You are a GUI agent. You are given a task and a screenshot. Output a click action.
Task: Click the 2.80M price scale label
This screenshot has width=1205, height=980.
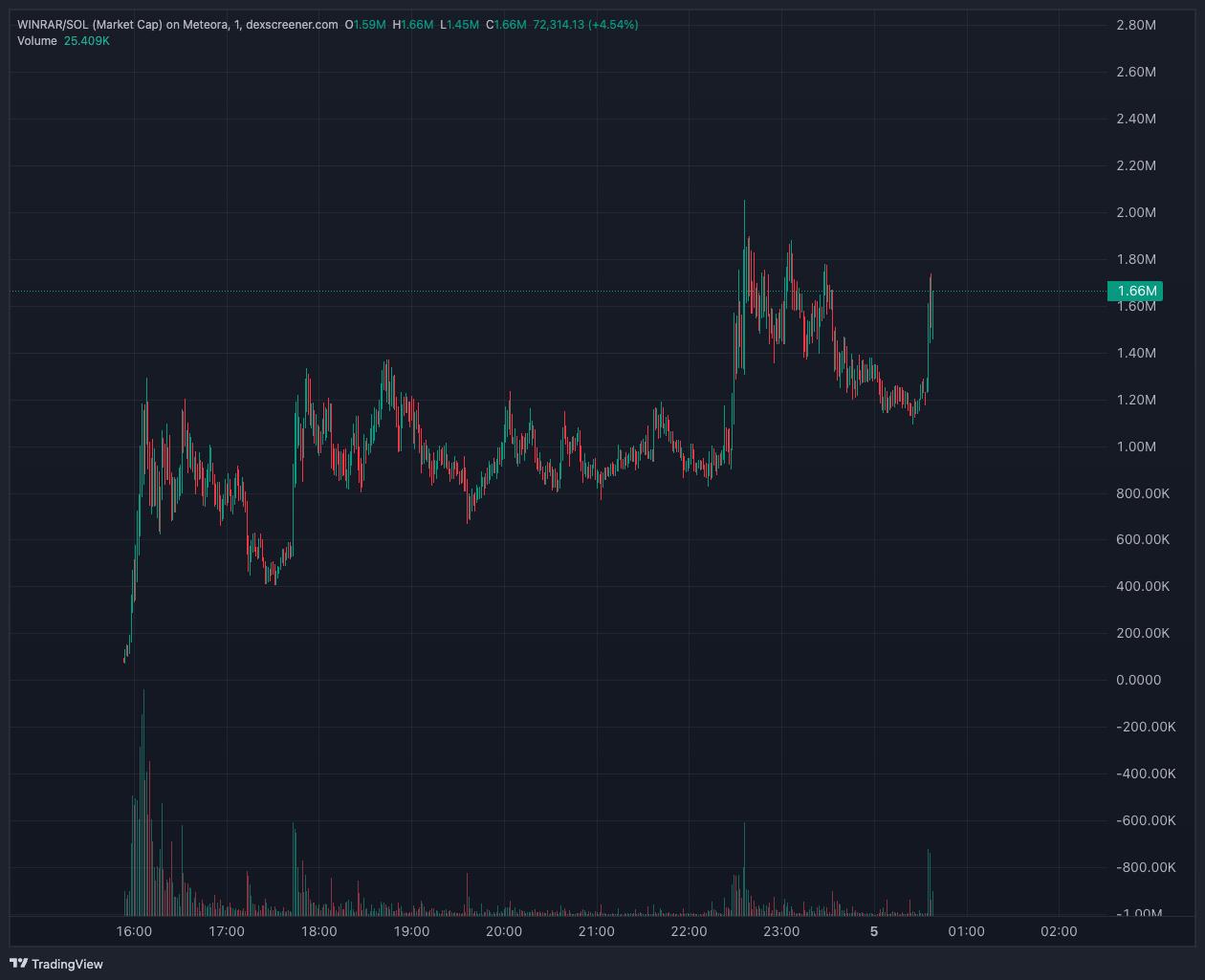(1136, 25)
